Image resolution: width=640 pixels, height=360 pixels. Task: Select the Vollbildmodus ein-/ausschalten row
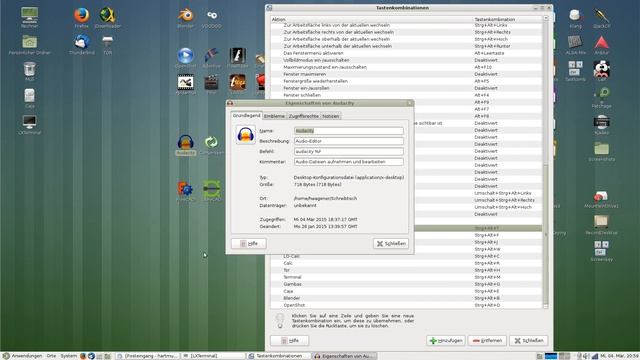click(406, 60)
